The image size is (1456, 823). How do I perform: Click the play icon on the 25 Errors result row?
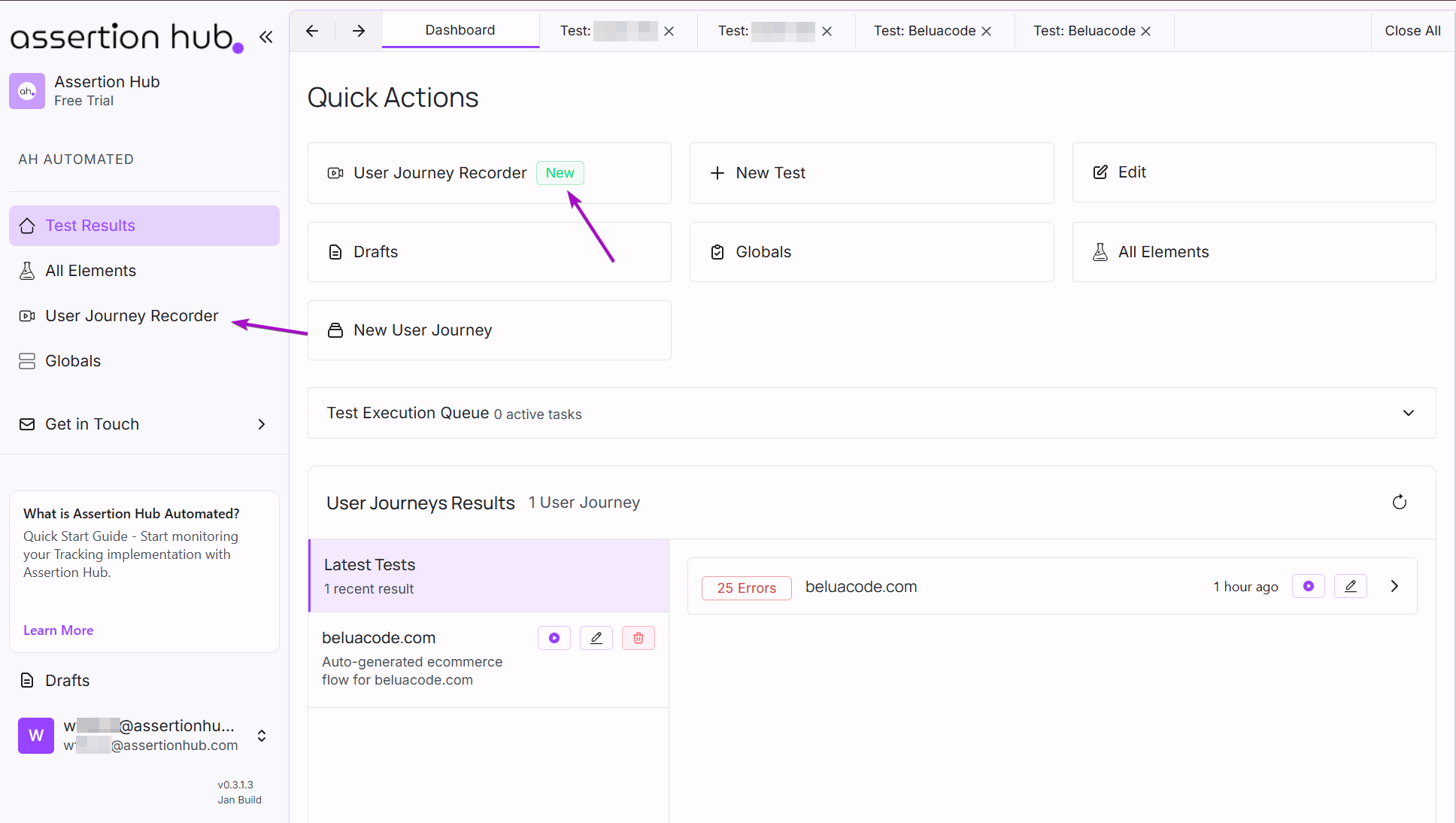tap(1308, 586)
